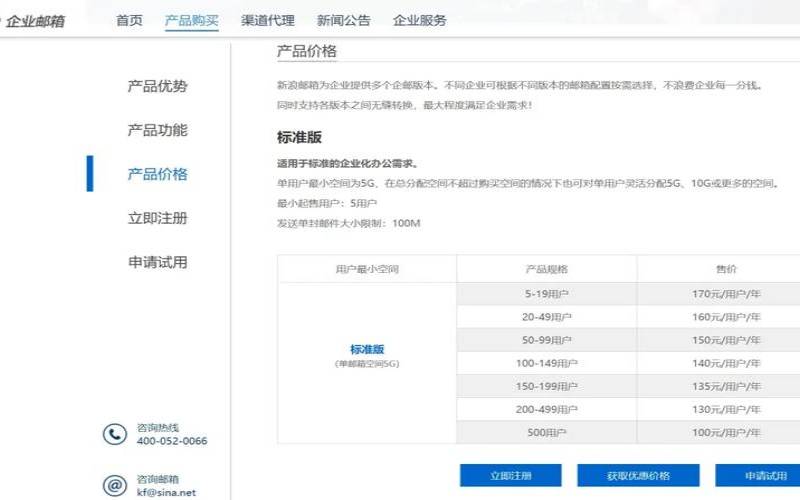This screenshot has height=500, width=800.
Task: Click the kf@sina.net email address
Action: click(166, 492)
